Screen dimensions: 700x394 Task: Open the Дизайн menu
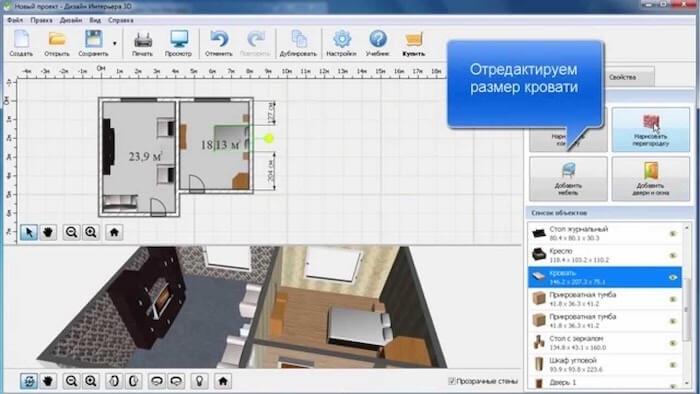[x=71, y=20]
